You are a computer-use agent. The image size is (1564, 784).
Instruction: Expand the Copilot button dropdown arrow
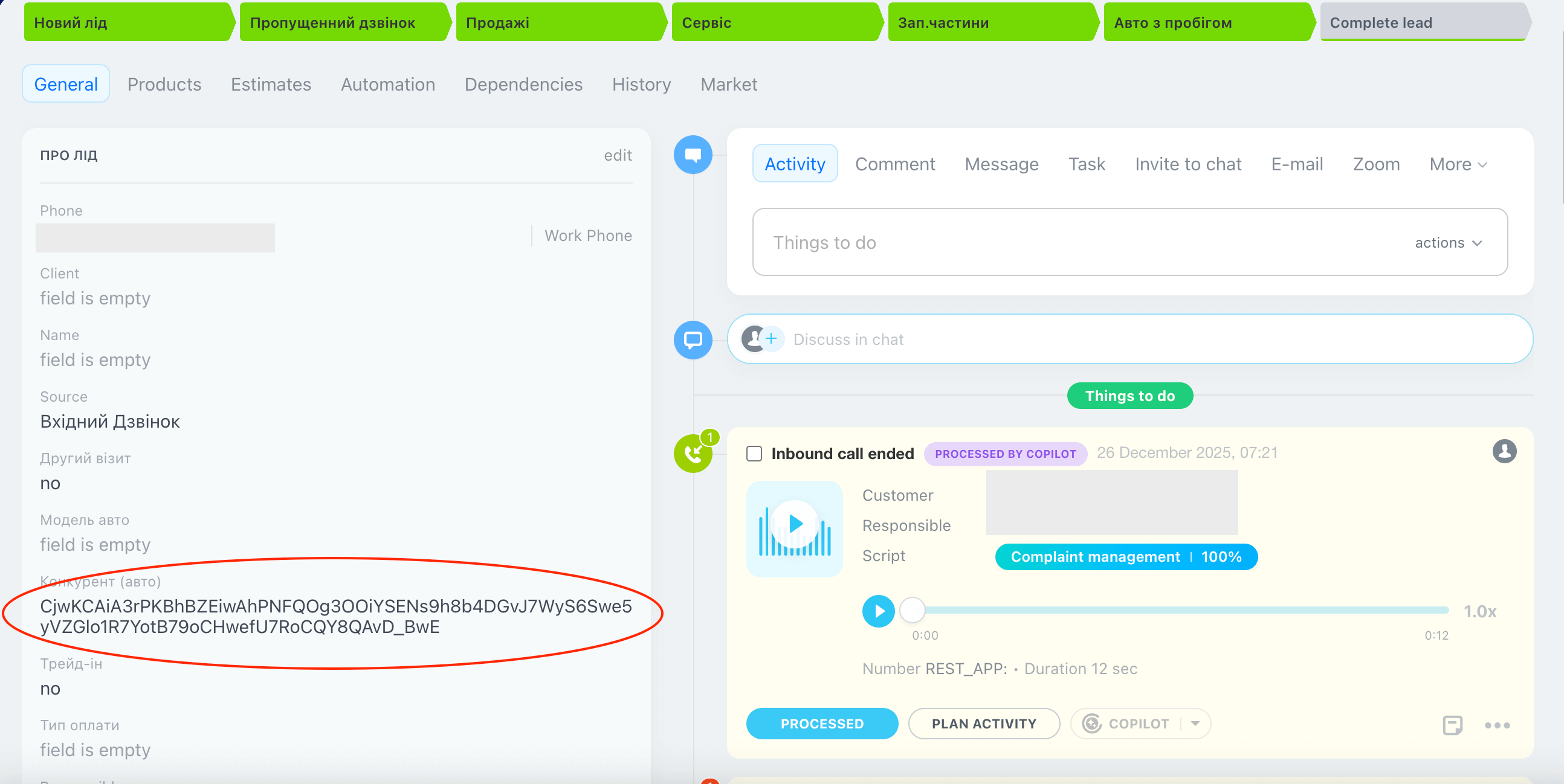pyautogui.click(x=1195, y=724)
